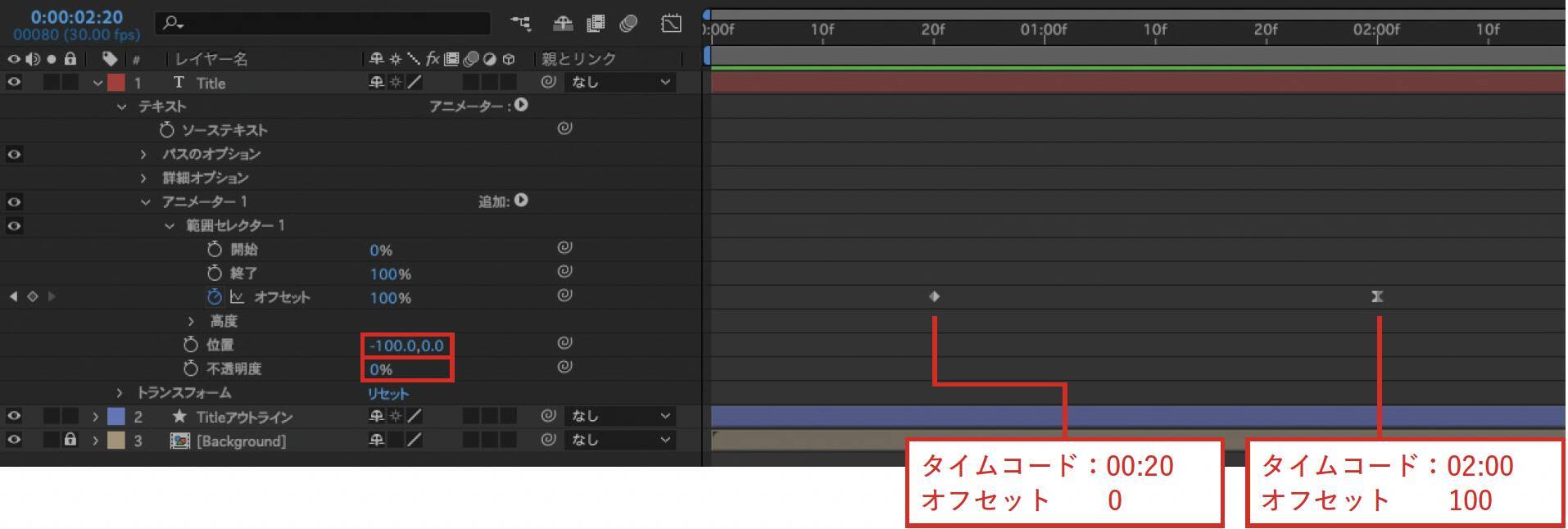Click the 親とリンク column header

(x=578, y=59)
